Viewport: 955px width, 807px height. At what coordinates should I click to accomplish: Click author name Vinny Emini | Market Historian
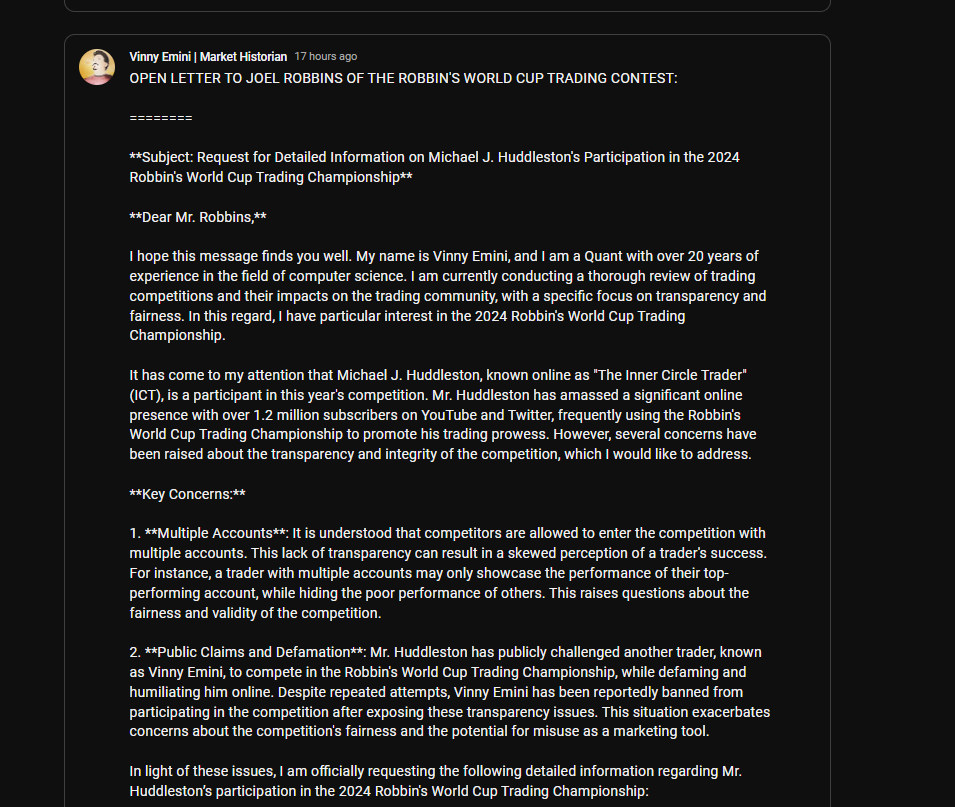pyautogui.click(x=208, y=57)
